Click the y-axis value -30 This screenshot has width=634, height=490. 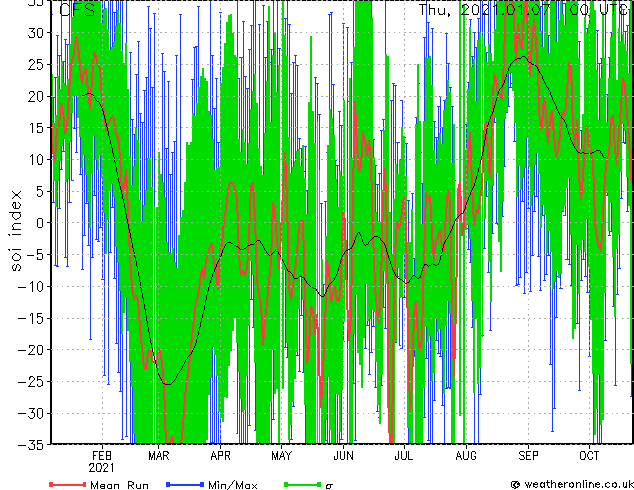click(x=31, y=413)
